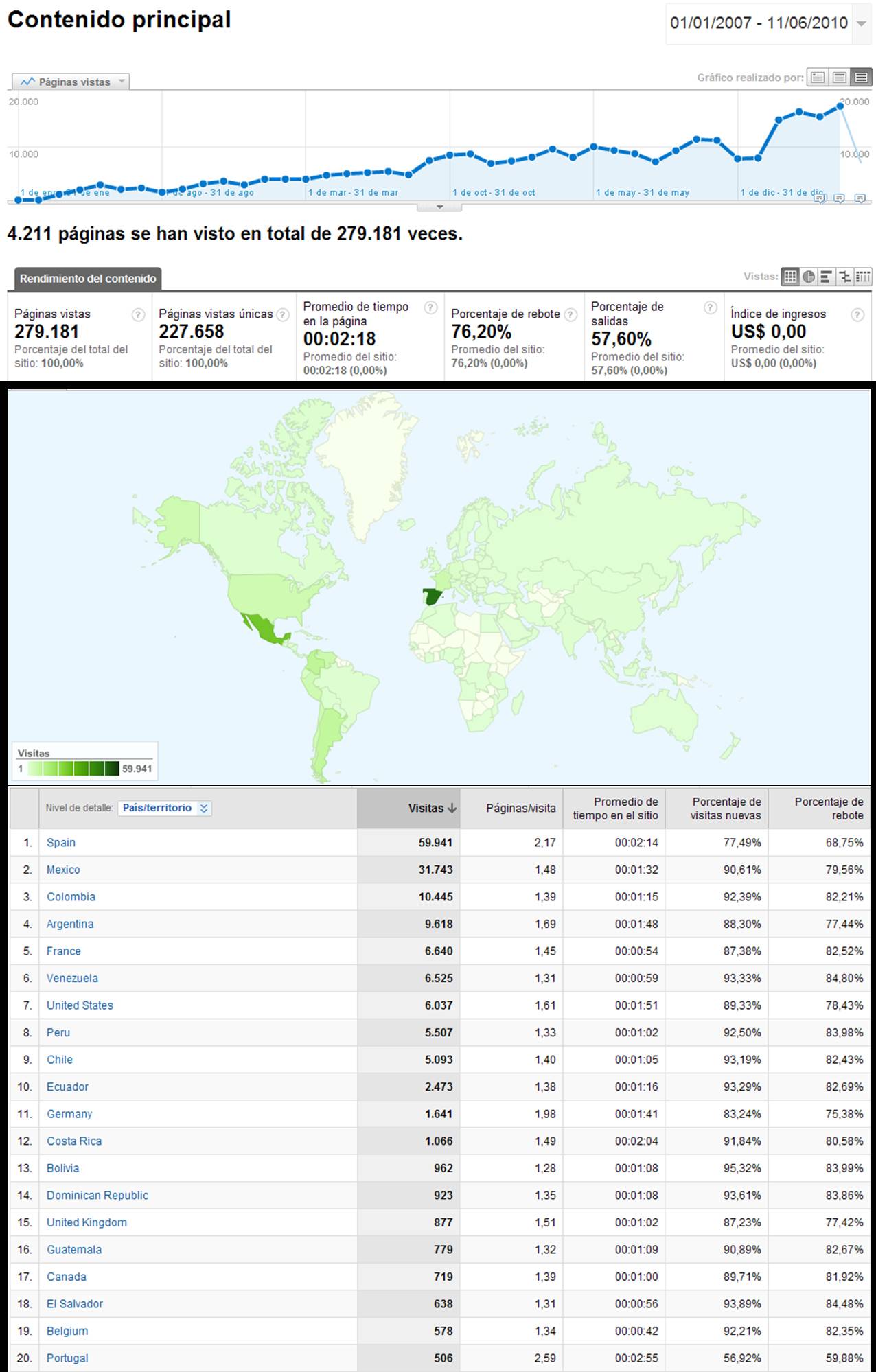Click the 1 de mar - 31 de mar label
876x1372 pixels.
pos(353,192)
